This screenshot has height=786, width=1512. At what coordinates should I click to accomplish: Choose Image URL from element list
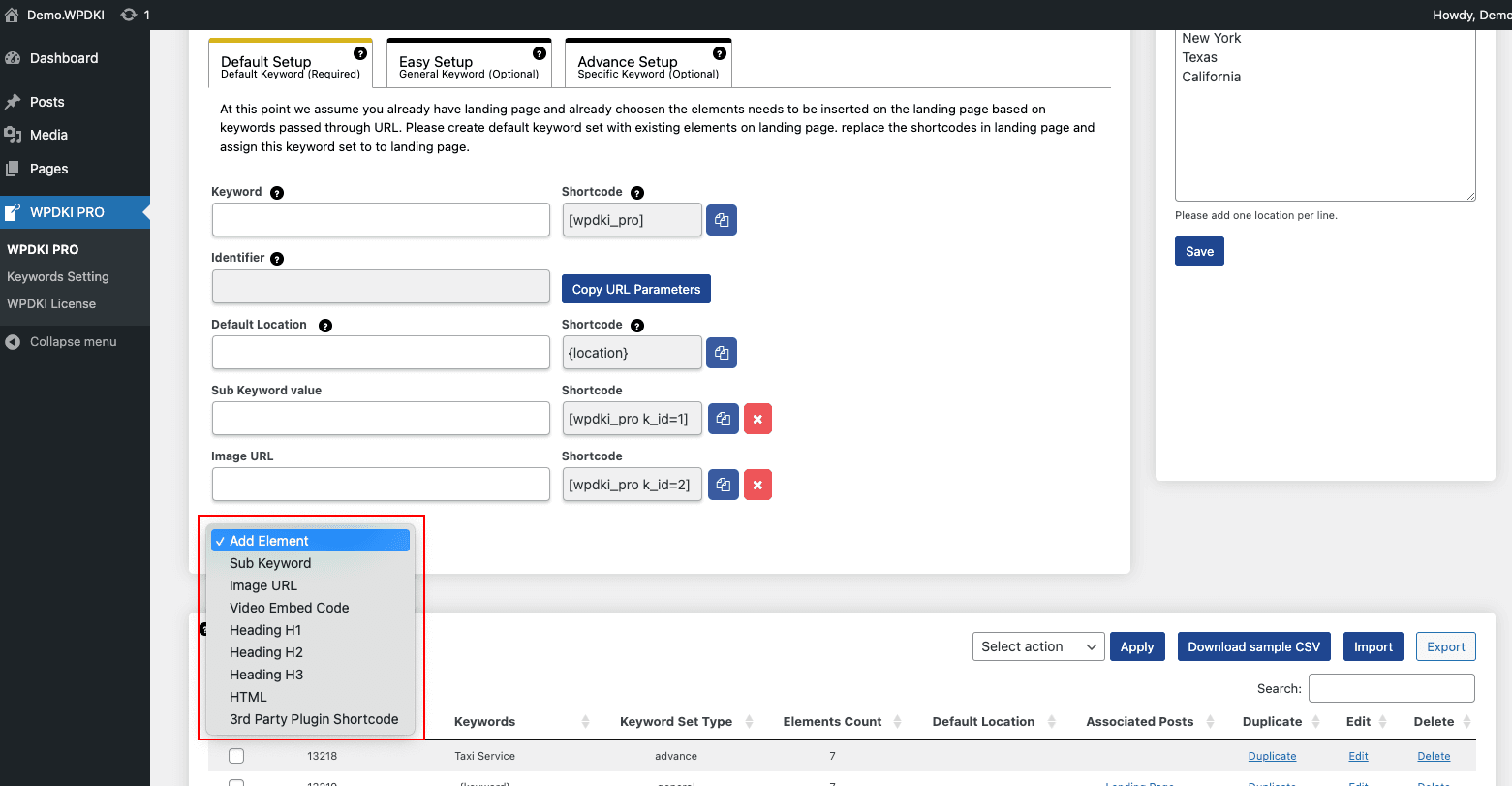[x=311, y=585]
